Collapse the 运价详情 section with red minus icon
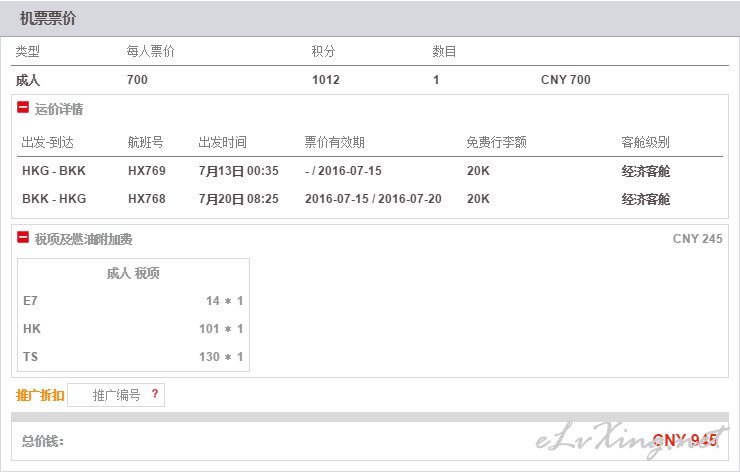 23,108
